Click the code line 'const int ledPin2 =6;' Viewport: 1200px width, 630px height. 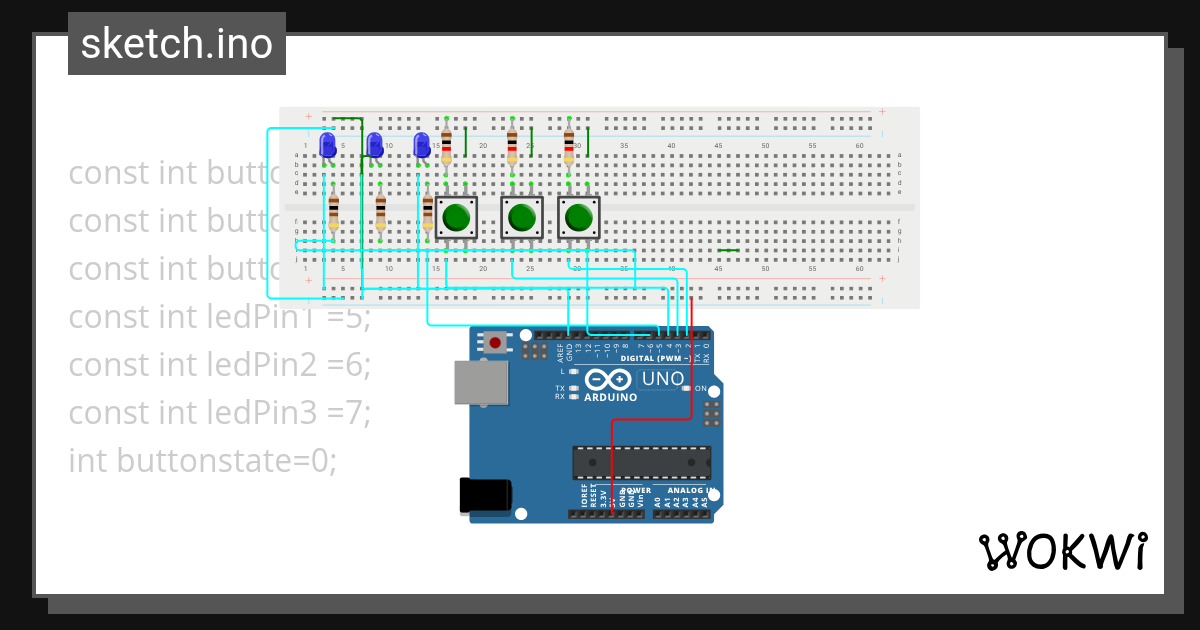pyautogui.click(x=220, y=365)
